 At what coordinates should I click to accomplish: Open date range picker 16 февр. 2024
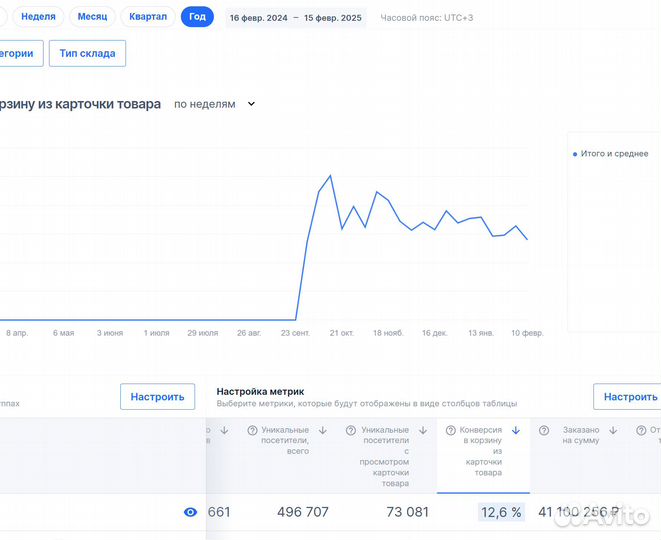point(295,18)
